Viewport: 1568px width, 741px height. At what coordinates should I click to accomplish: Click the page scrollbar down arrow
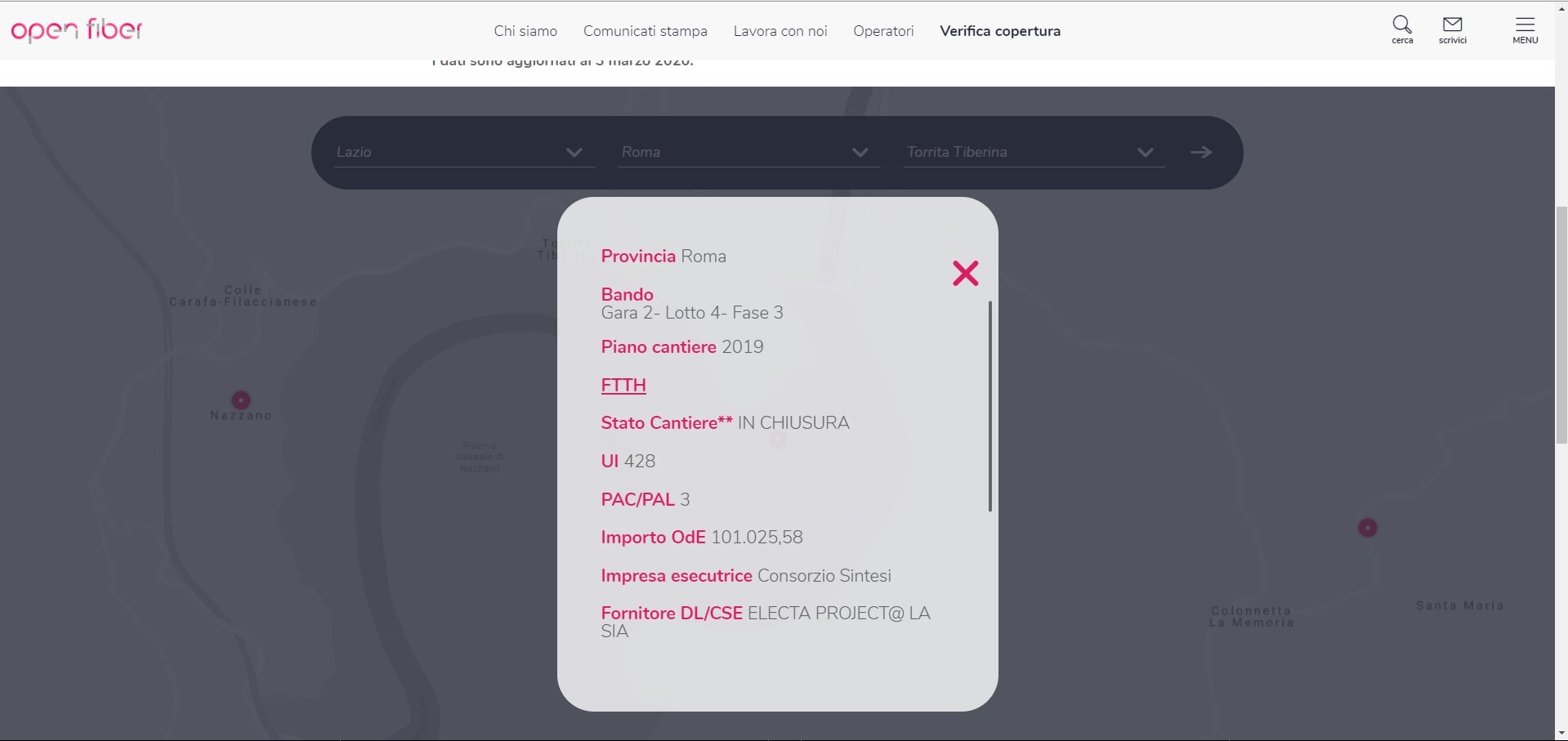[x=1561, y=734]
